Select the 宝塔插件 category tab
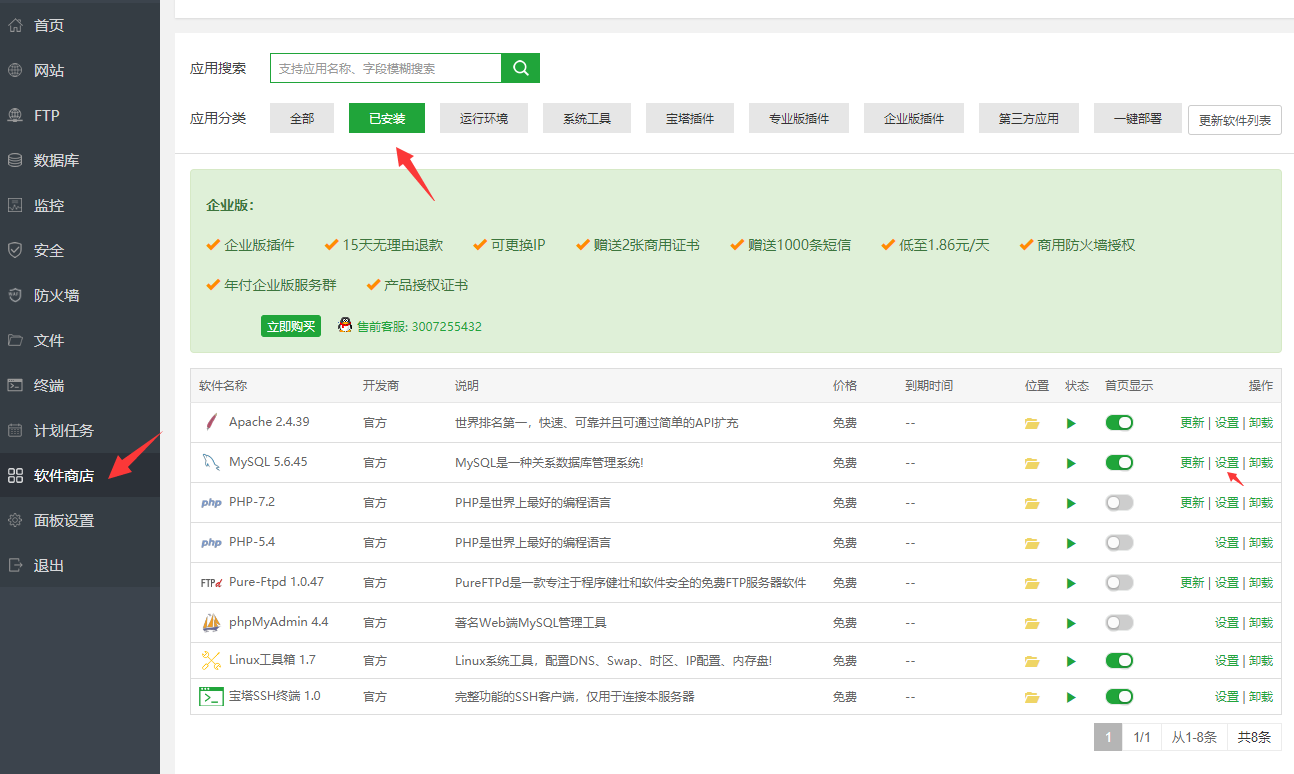This screenshot has width=1294, height=774. point(690,118)
